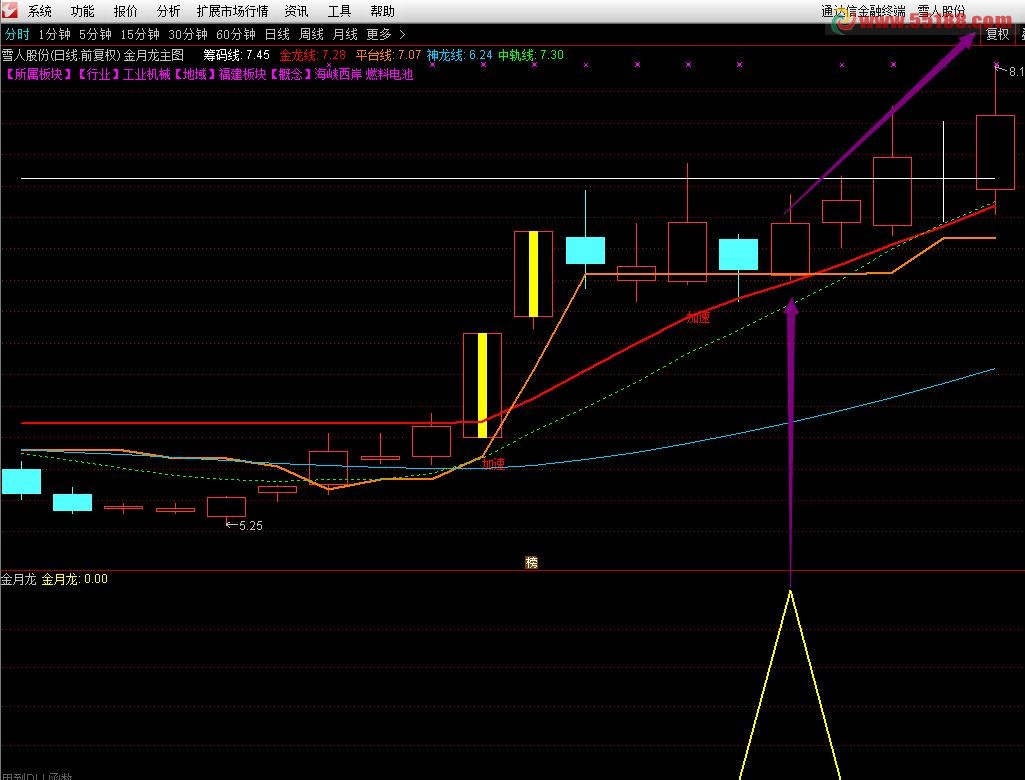Select the 5分钟 period tab
This screenshot has height=780, width=1025.
pos(95,34)
